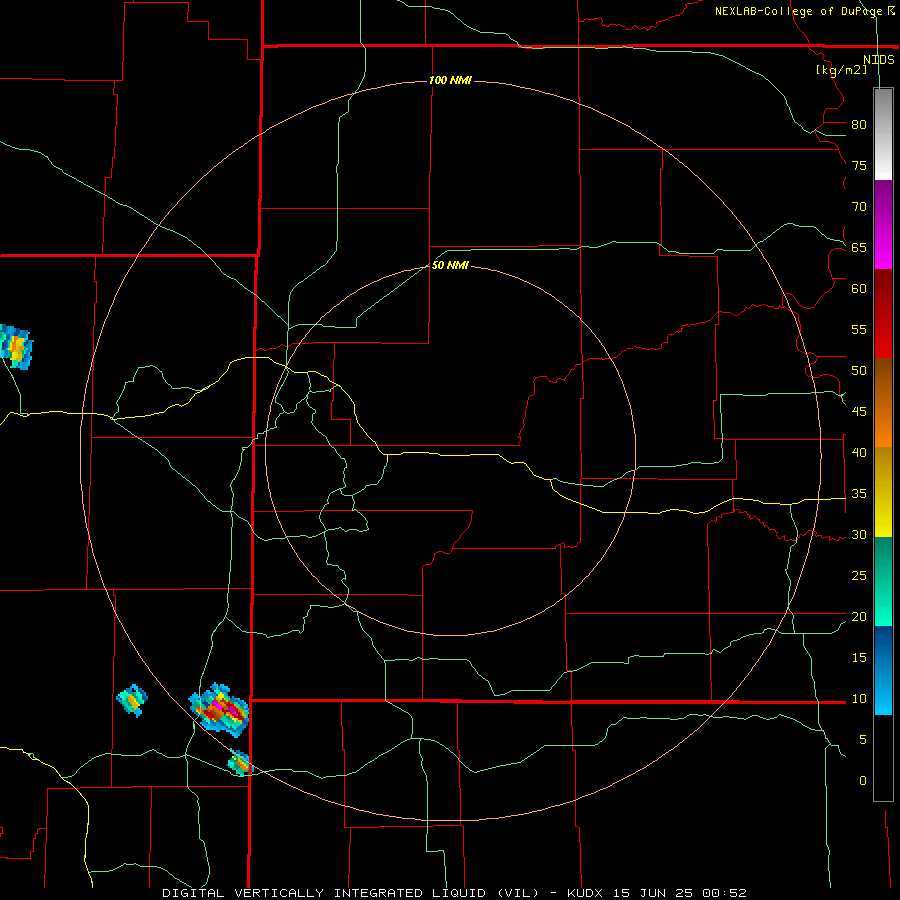Click the yellow segment of the color bar
This screenshot has width=900, height=900.
pos(883,492)
